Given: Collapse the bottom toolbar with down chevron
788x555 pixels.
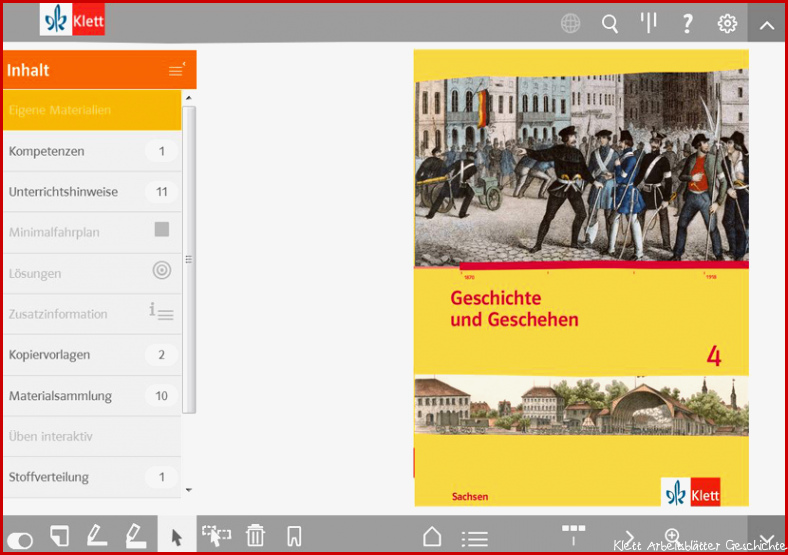Looking at the screenshot, I should [766, 534].
